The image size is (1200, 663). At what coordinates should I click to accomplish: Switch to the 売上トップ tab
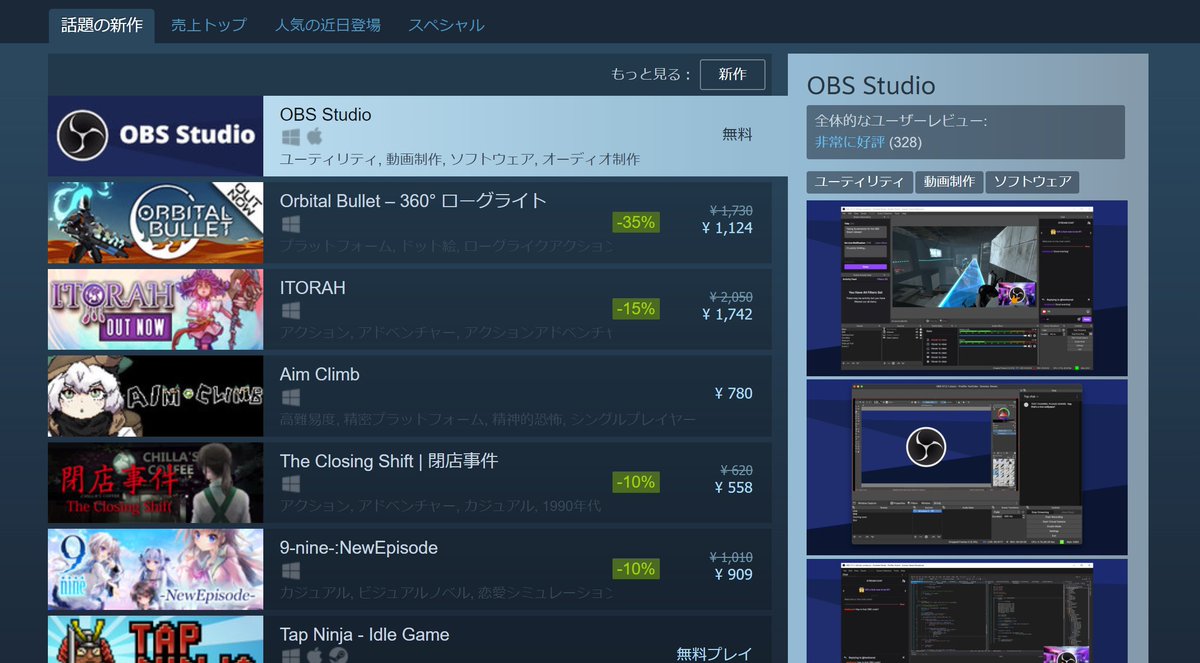[x=208, y=25]
